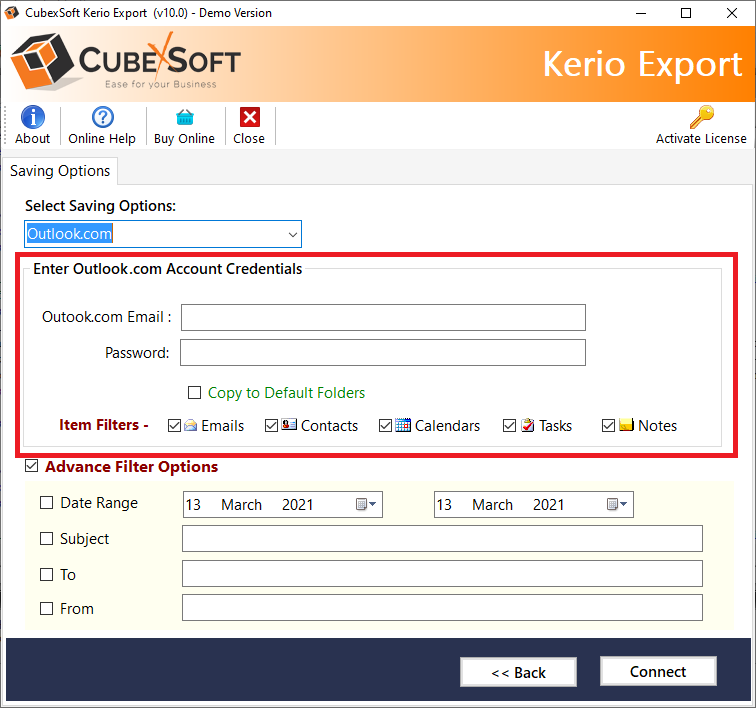The height and width of the screenshot is (708, 756).
Task: Enable the Date Range filter checkbox
Action: [46, 503]
